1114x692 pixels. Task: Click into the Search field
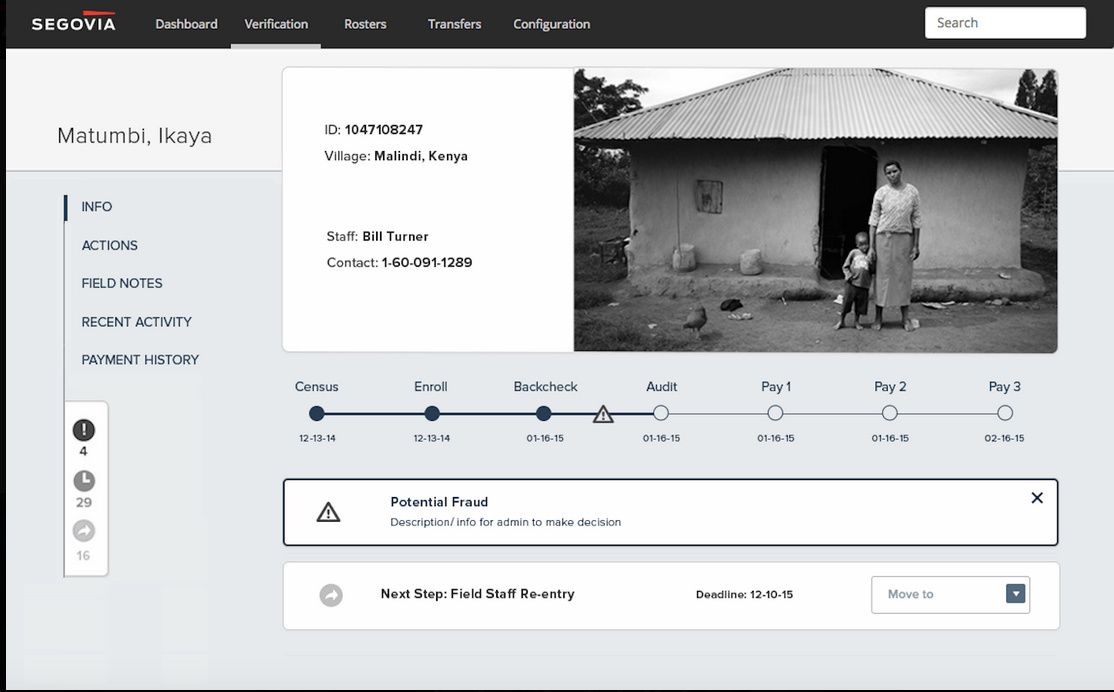point(1005,23)
